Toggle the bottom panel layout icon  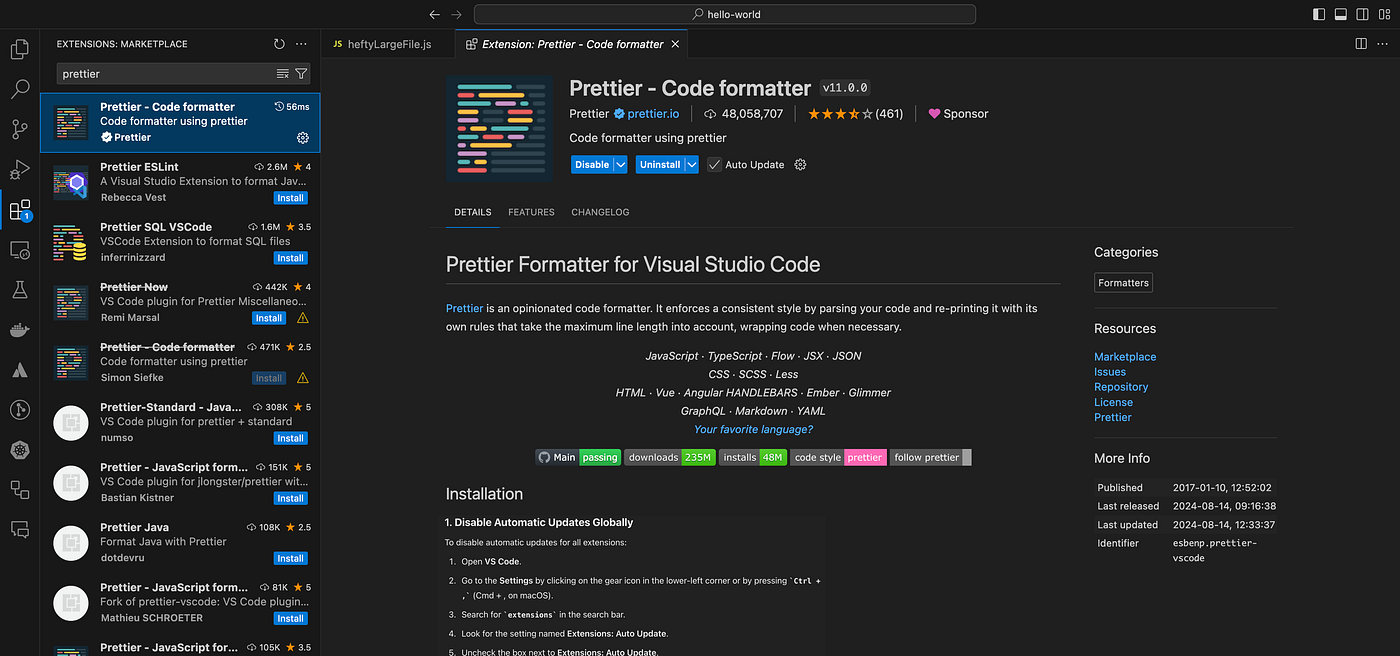[1341, 15]
